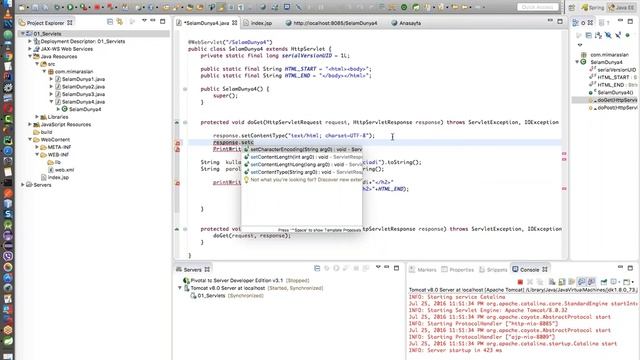Image resolution: width=640 pixels, height=360 pixels.
Task: Select SelamDunya3.java in Project Explorer
Action: (83, 94)
